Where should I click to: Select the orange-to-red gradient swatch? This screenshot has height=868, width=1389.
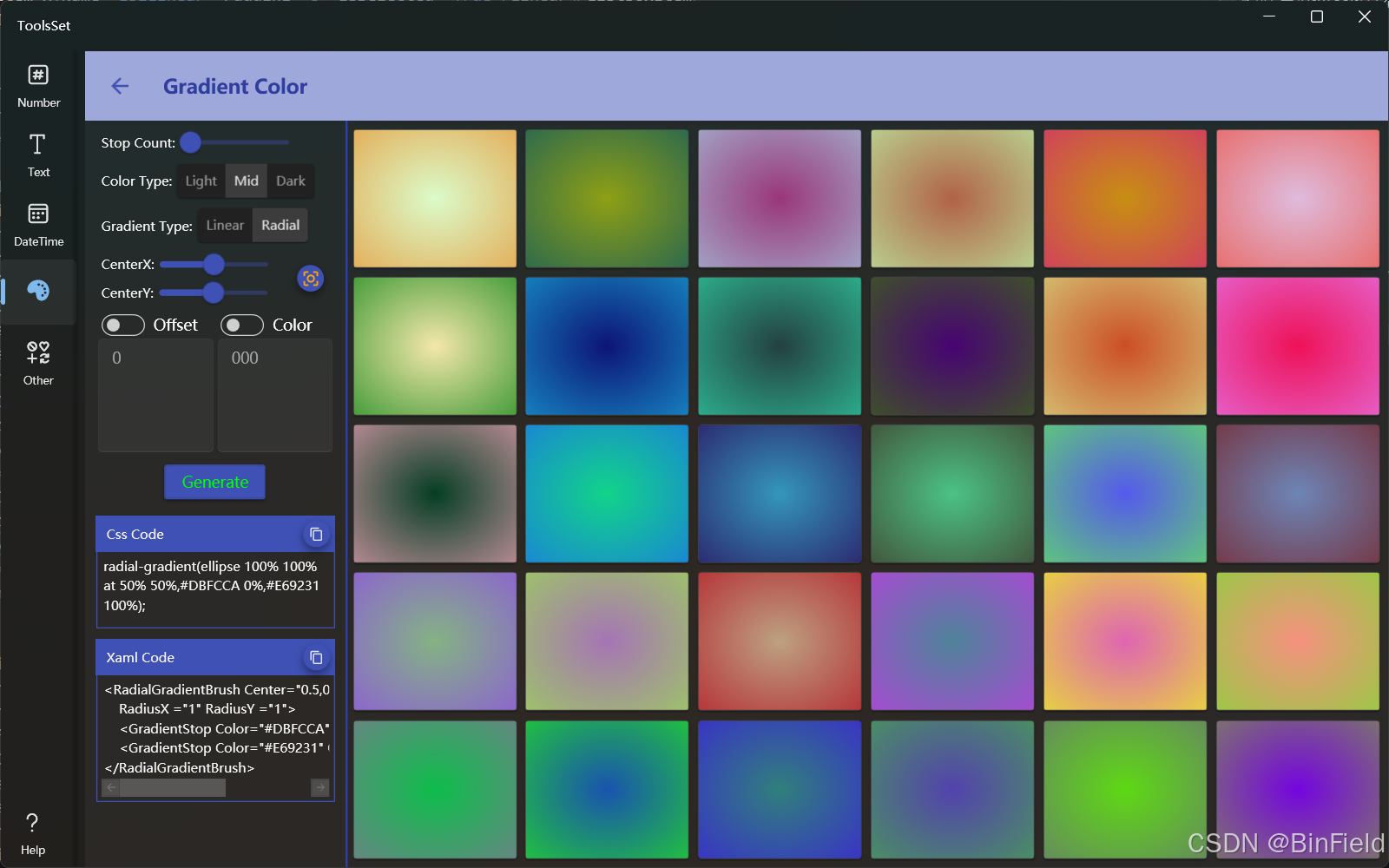[1125, 199]
